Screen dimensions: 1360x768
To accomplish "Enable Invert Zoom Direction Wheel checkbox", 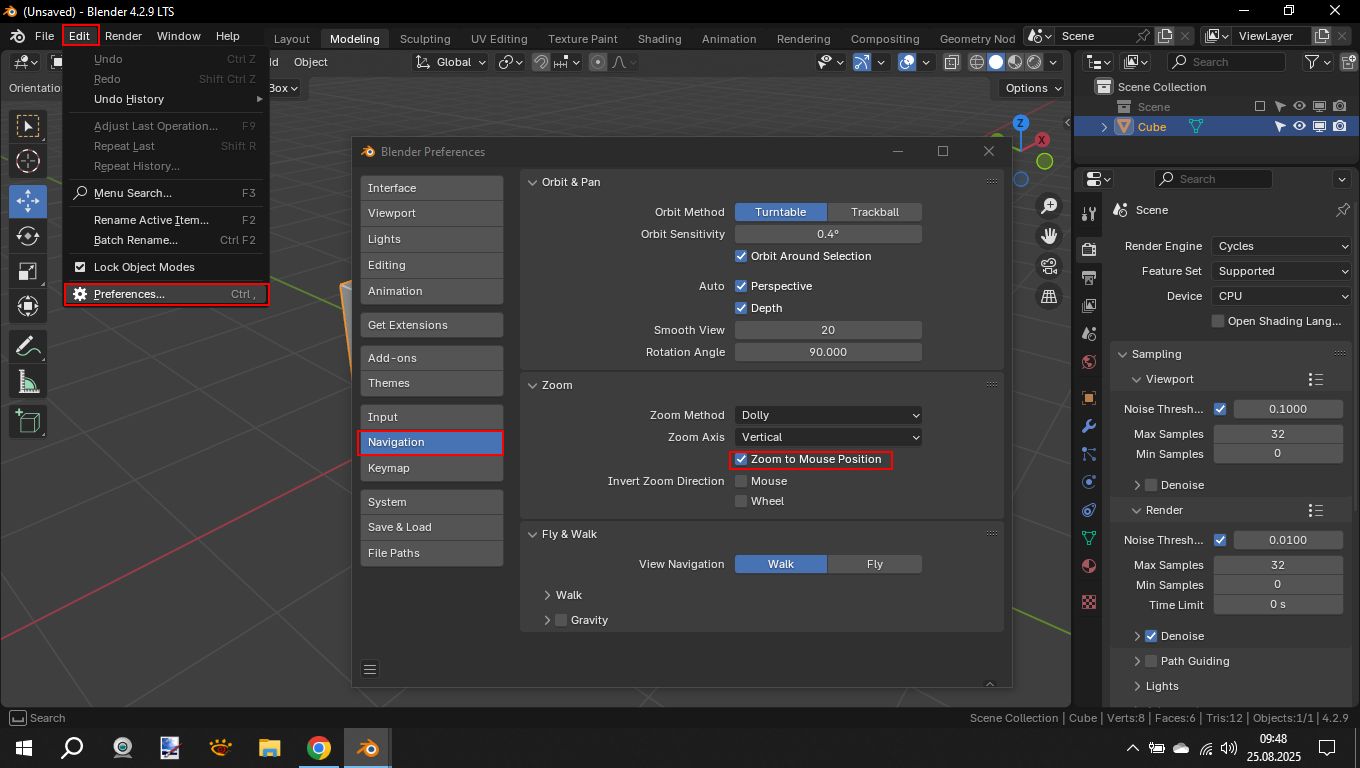I will tap(741, 501).
